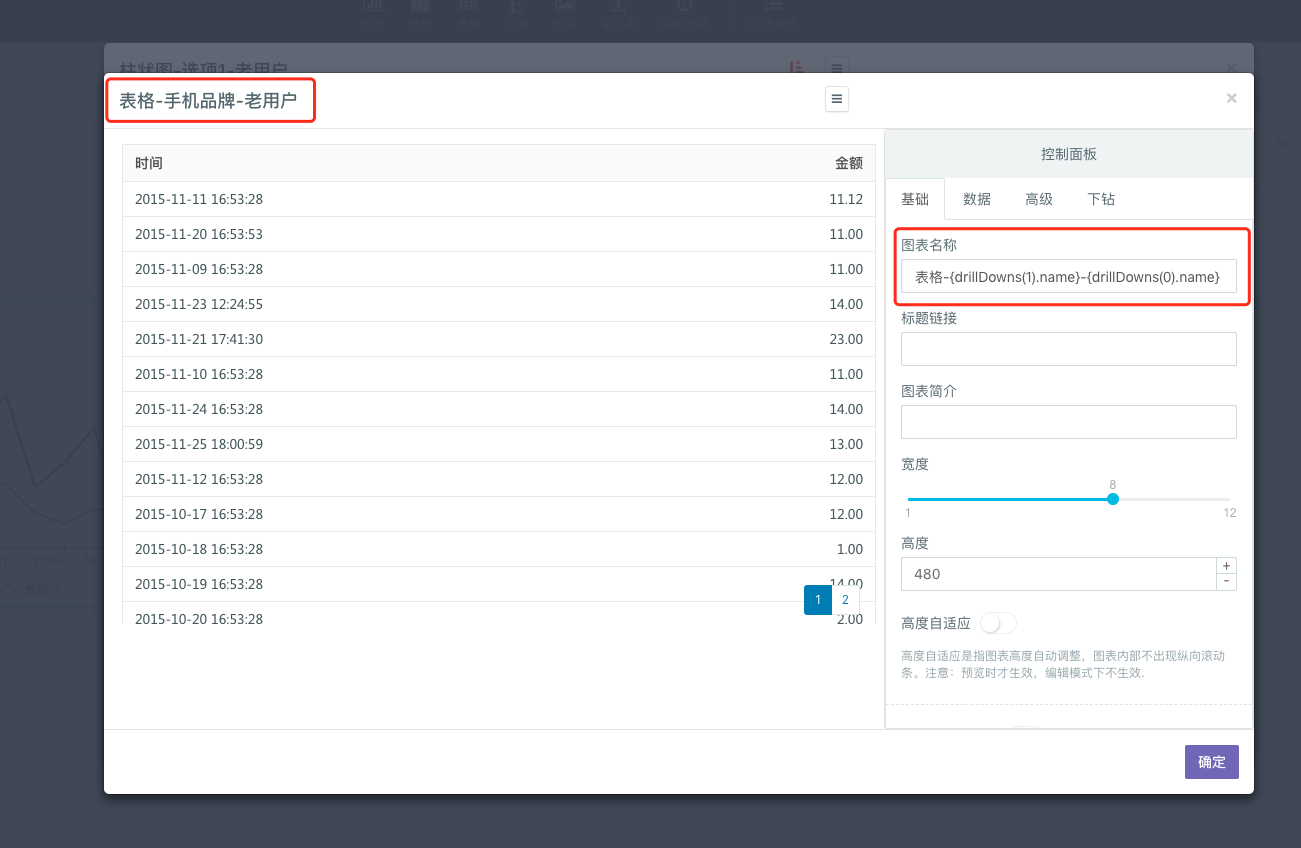This screenshot has width=1301, height=848.
Task: Click the 高度自适应 description text
Action: 1063,665
